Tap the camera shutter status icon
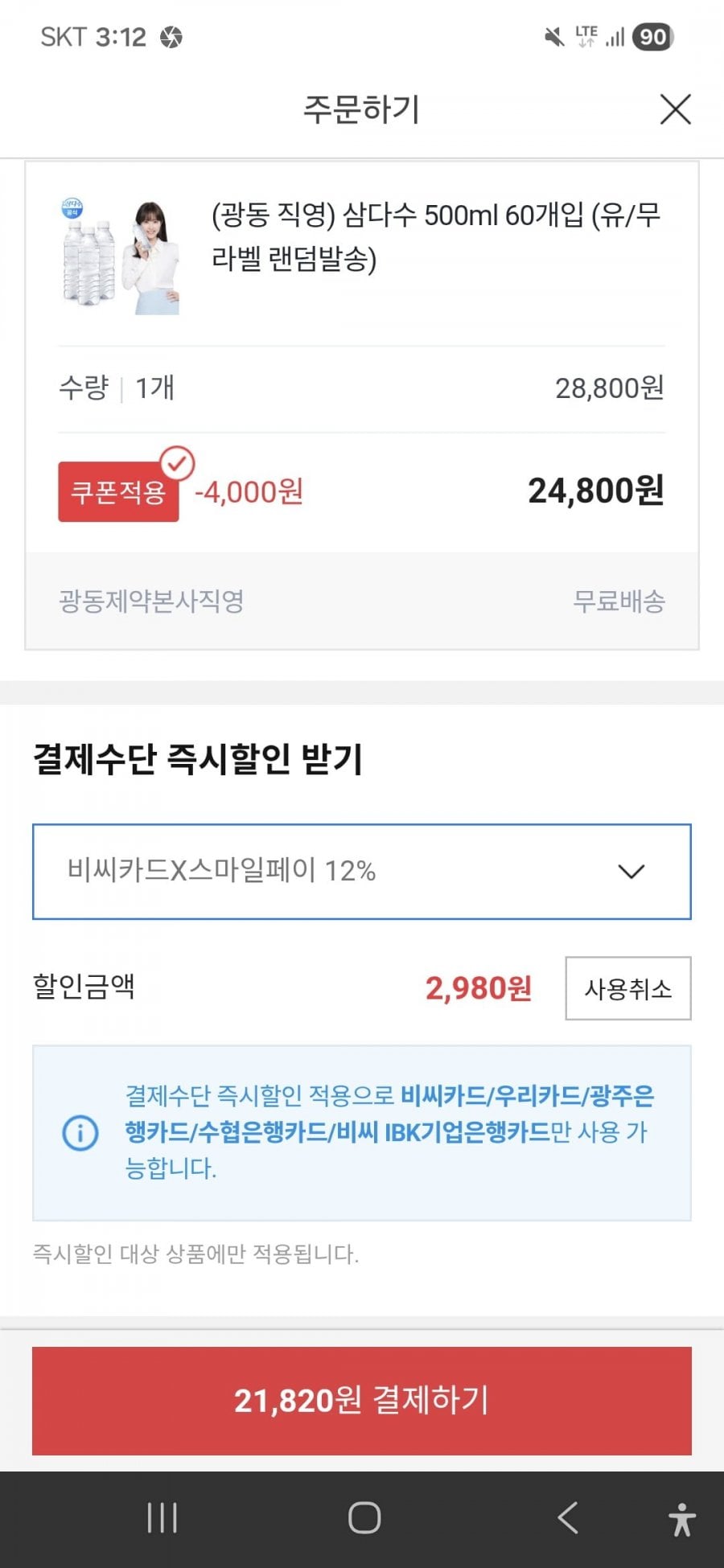This screenshot has width=724, height=1568. pyautogui.click(x=171, y=37)
